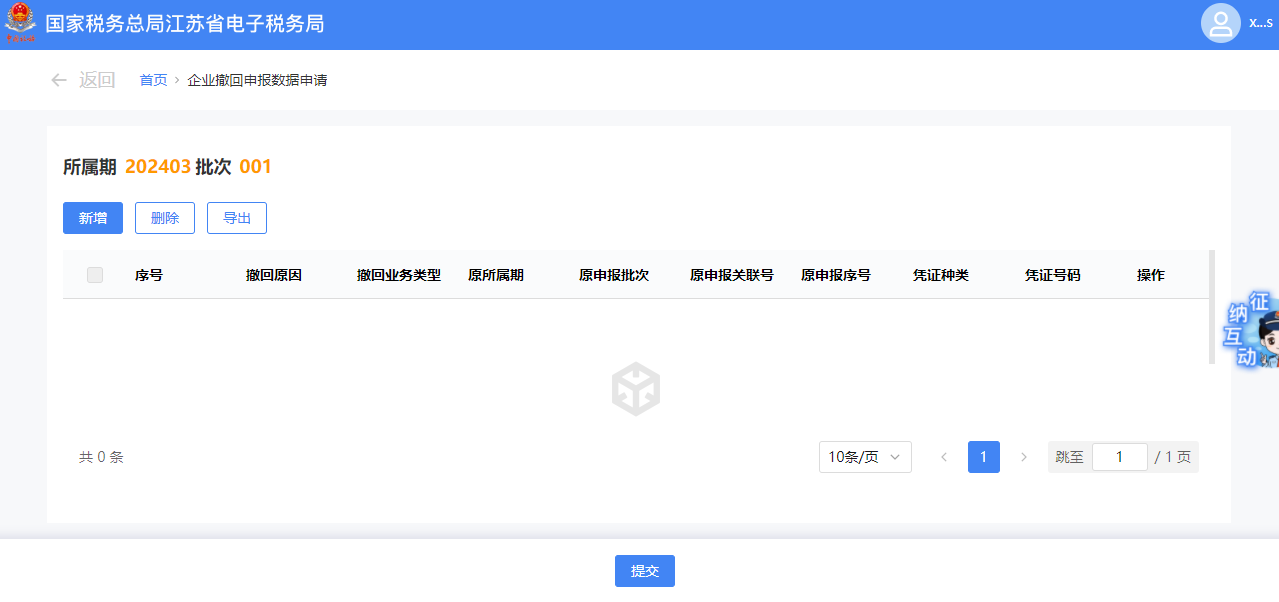Navigate to 首页 breadcrumb link
This screenshot has width=1279, height=602.
click(x=153, y=80)
